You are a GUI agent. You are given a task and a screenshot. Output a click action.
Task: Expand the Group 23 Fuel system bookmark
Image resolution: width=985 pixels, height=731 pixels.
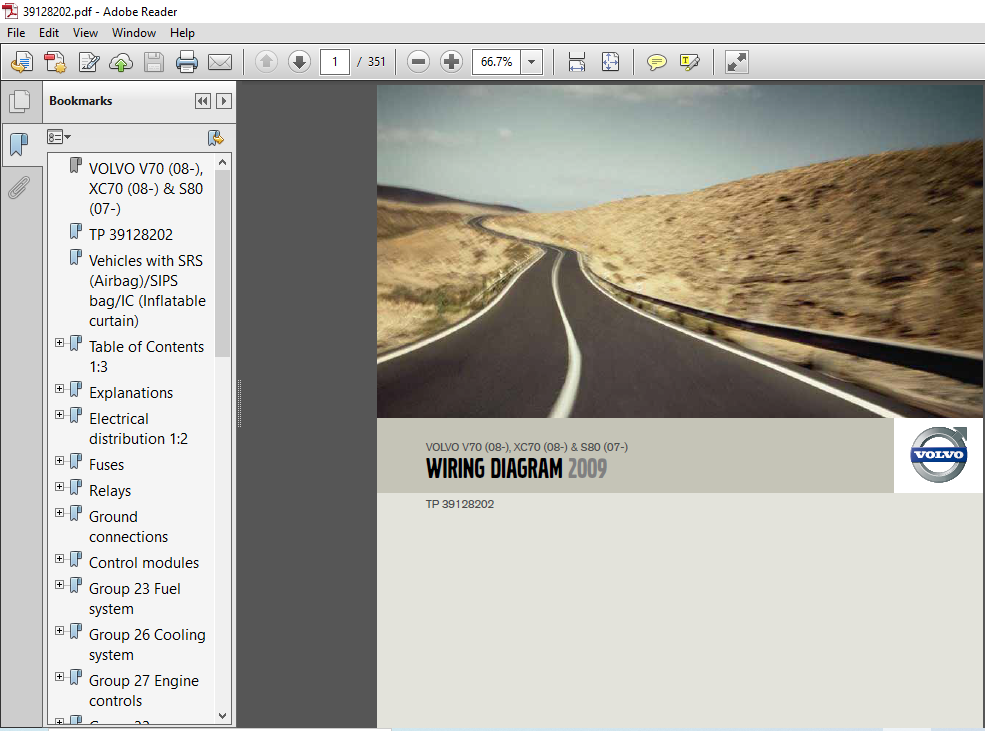coord(60,585)
